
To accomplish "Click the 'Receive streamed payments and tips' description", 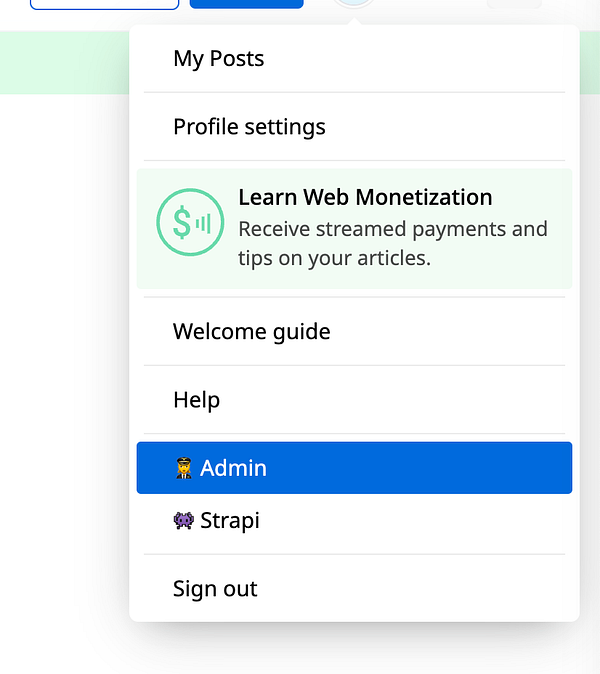I will click(393, 243).
